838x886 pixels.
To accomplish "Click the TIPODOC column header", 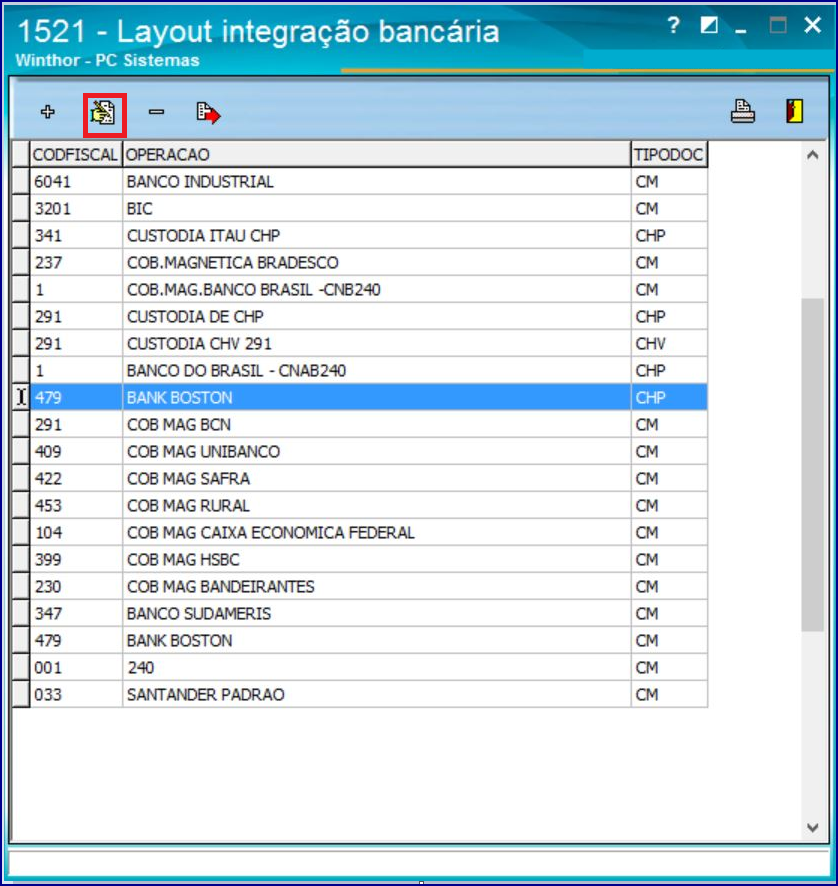I will click(x=669, y=154).
